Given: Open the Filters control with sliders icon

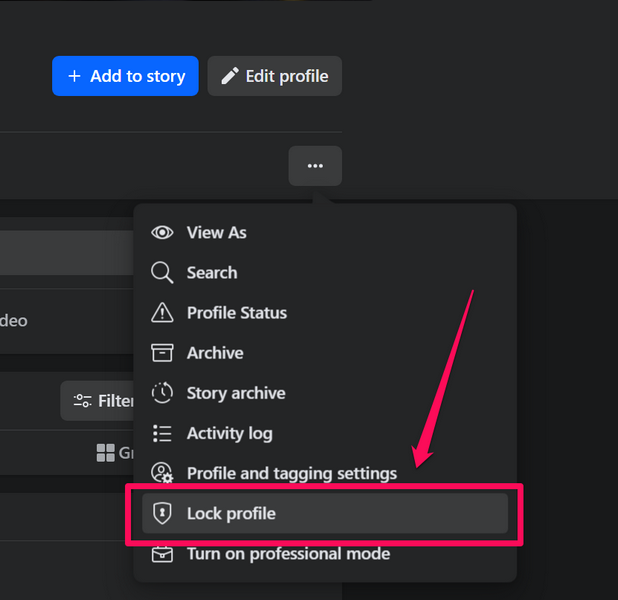Looking at the screenshot, I should coord(98,401).
